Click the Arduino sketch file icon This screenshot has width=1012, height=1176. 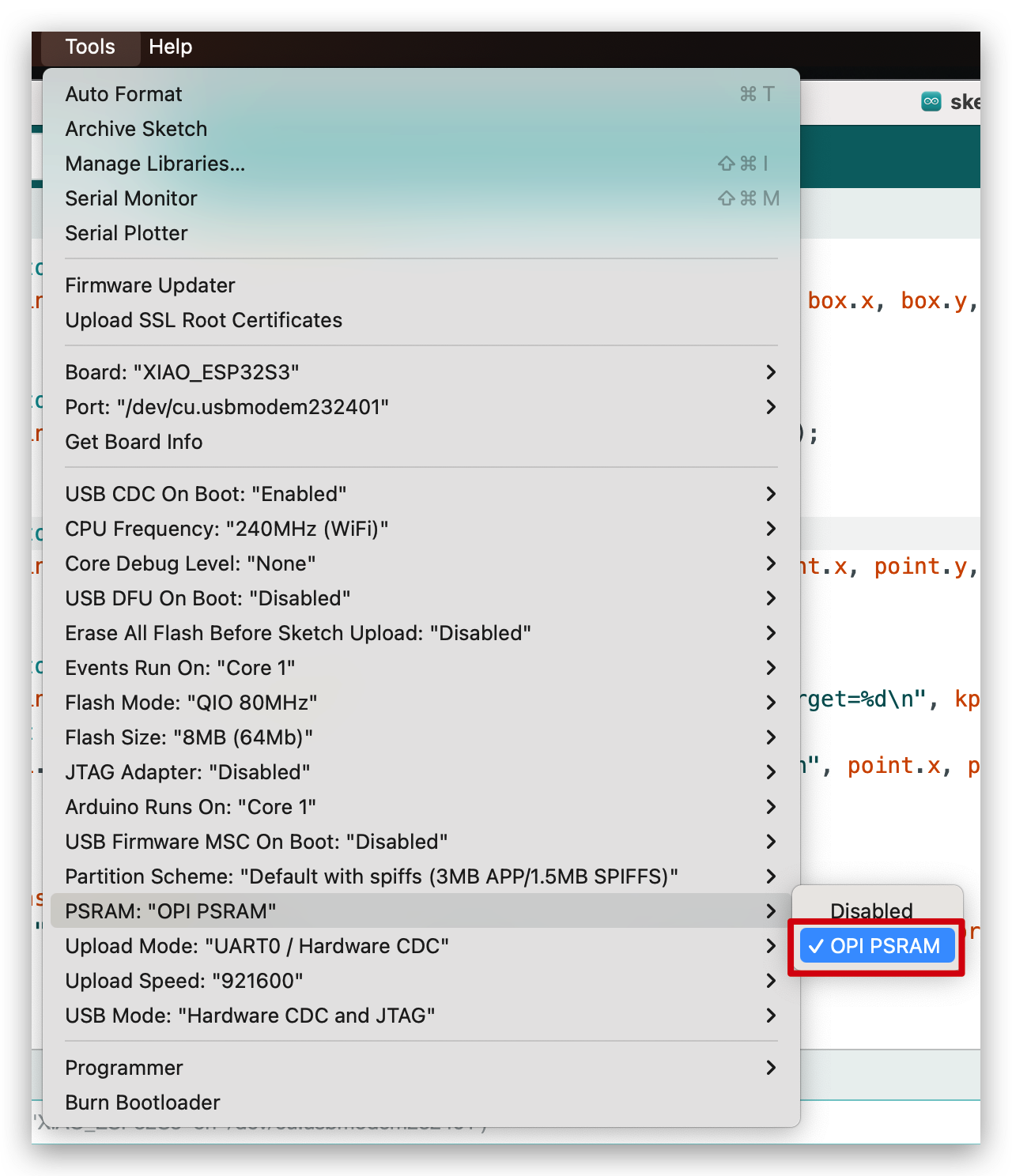point(931,101)
